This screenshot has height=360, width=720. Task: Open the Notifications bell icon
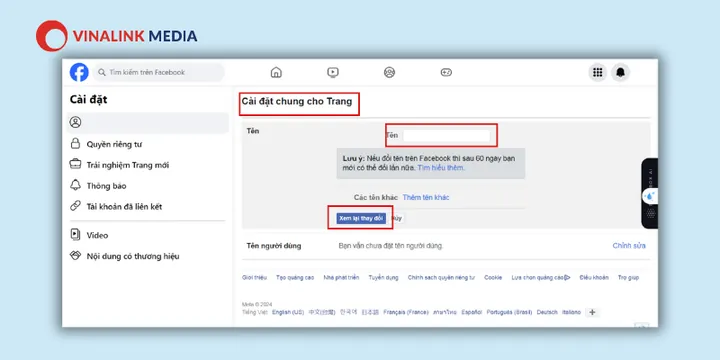click(620, 73)
